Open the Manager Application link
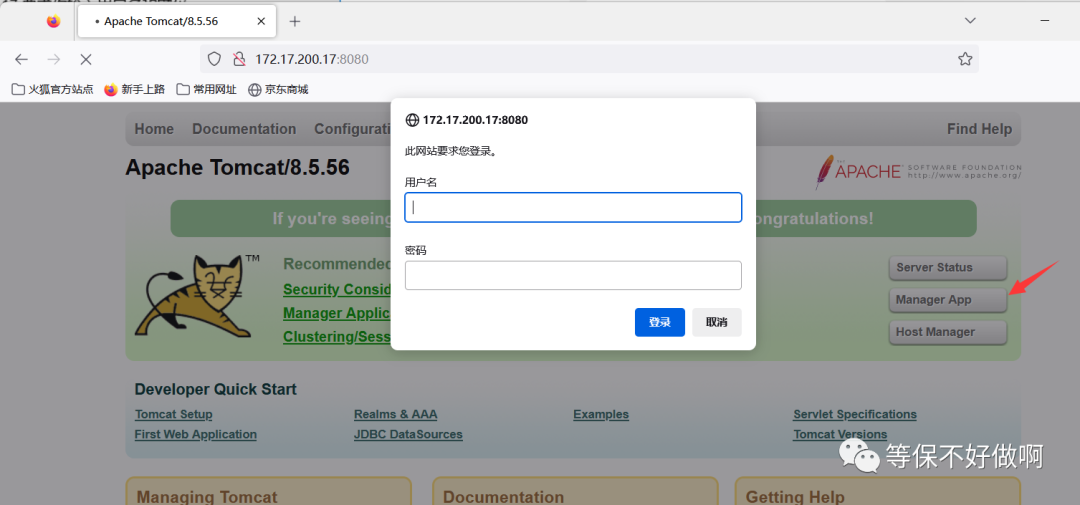 coord(337,313)
